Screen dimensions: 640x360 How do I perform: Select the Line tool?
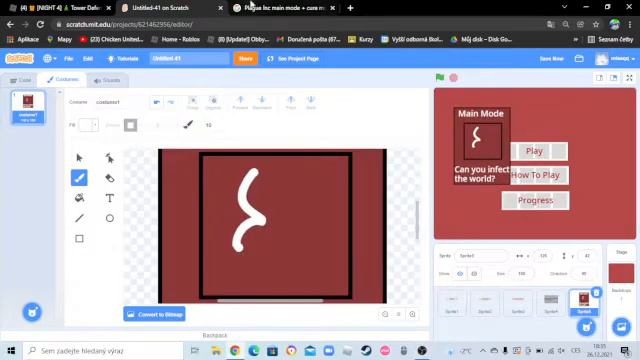point(79,218)
